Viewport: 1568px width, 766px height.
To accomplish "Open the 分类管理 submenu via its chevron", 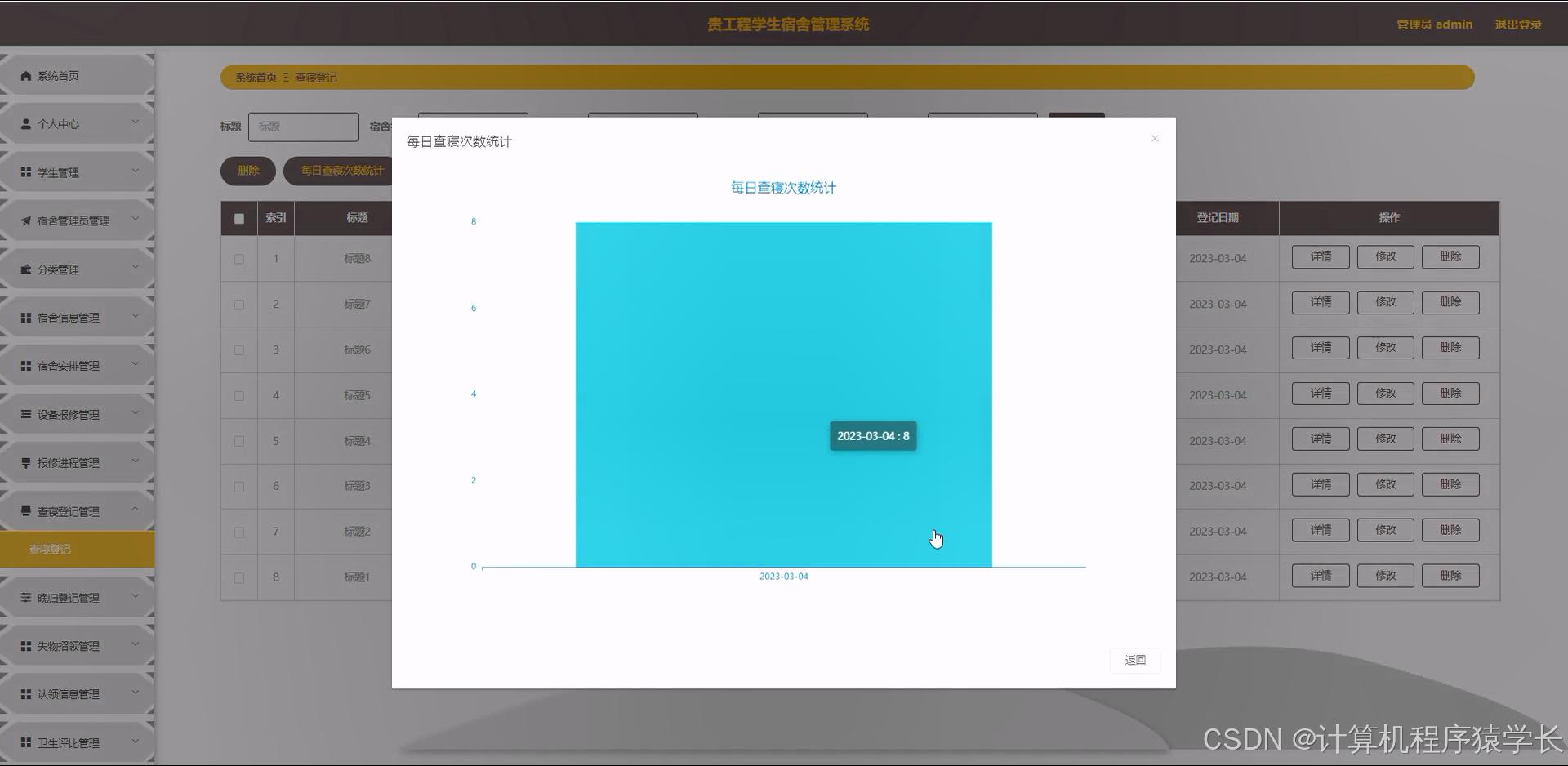I will tap(136, 268).
